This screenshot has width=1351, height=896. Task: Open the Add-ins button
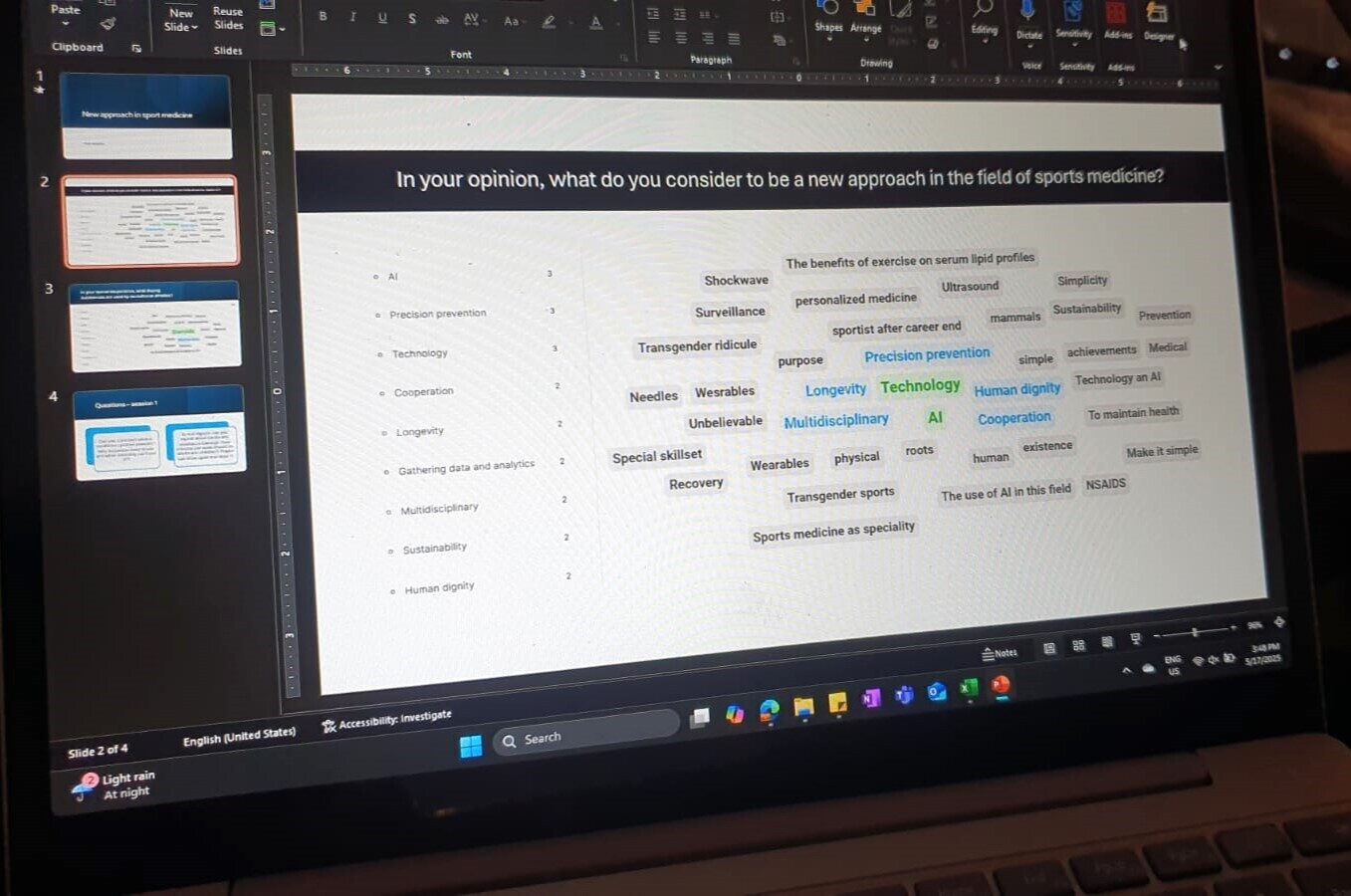tap(1118, 20)
